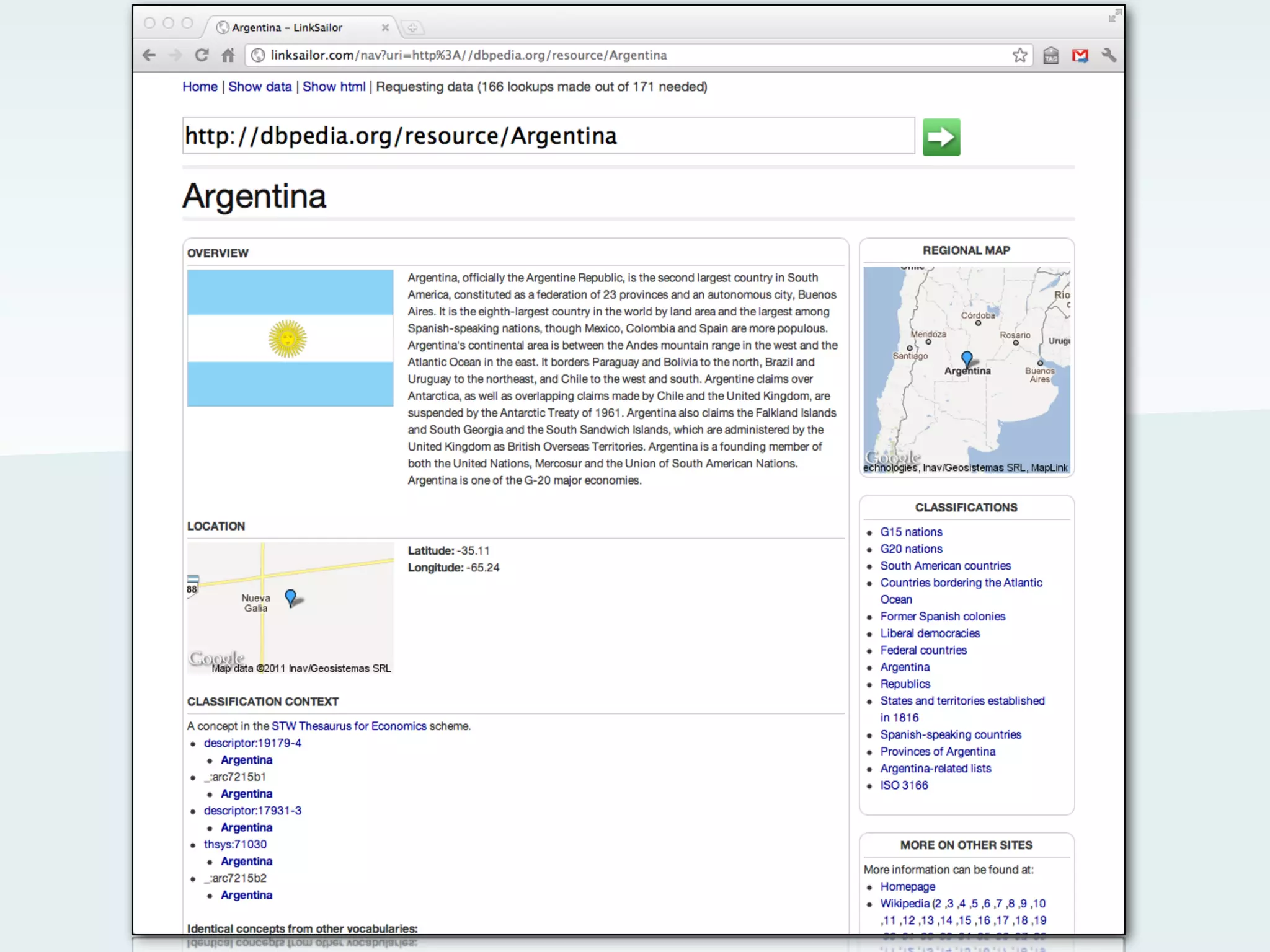Viewport: 1270px width, 952px height.
Task: Open G20 nations classification link
Action: tap(911, 549)
